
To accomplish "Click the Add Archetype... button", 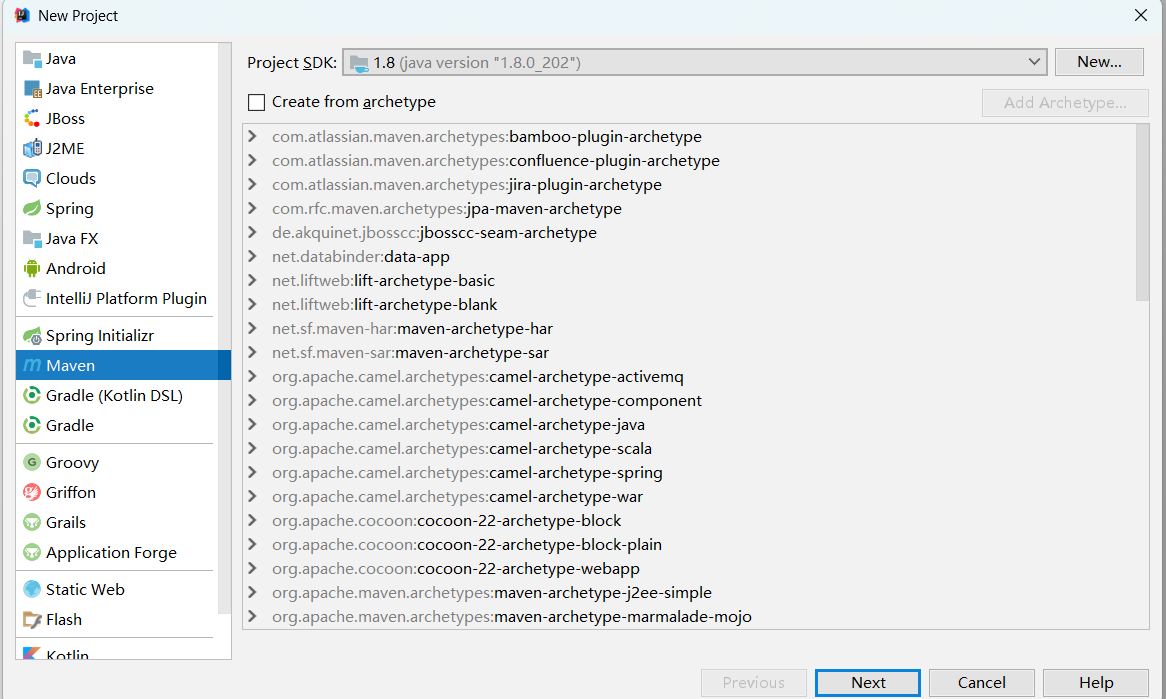I will click(1065, 103).
